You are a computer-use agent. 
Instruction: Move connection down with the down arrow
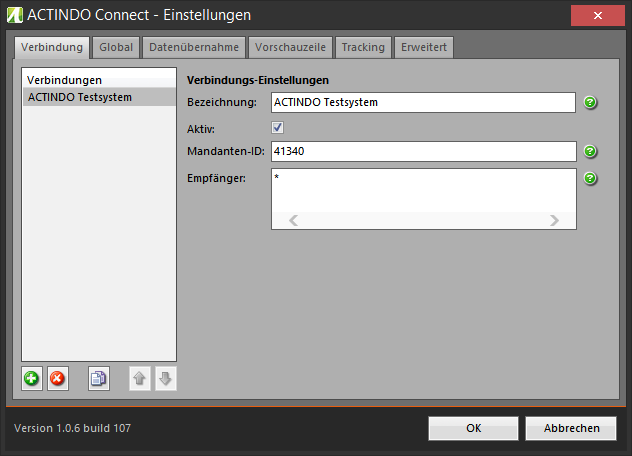[x=166, y=379]
